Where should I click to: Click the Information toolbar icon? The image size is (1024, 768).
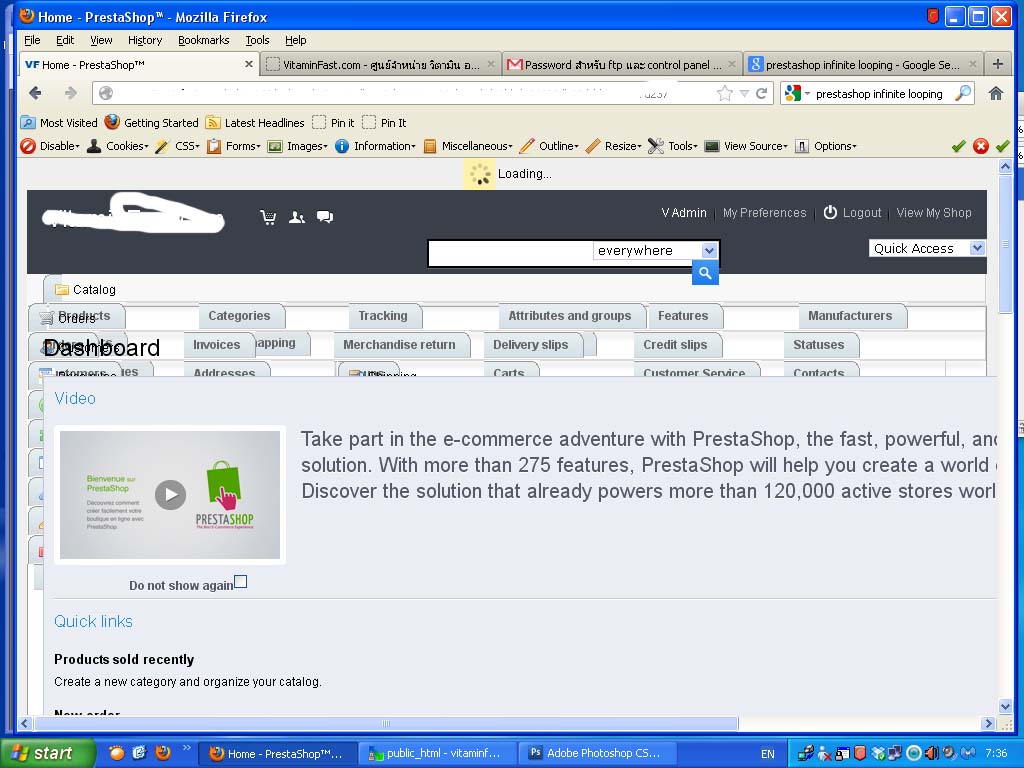pos(342,146)
